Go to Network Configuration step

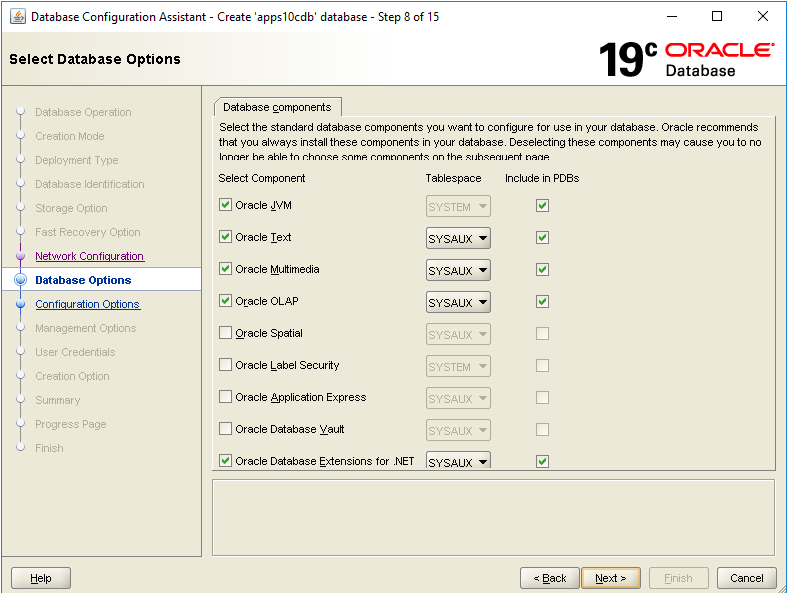(89, 256)
